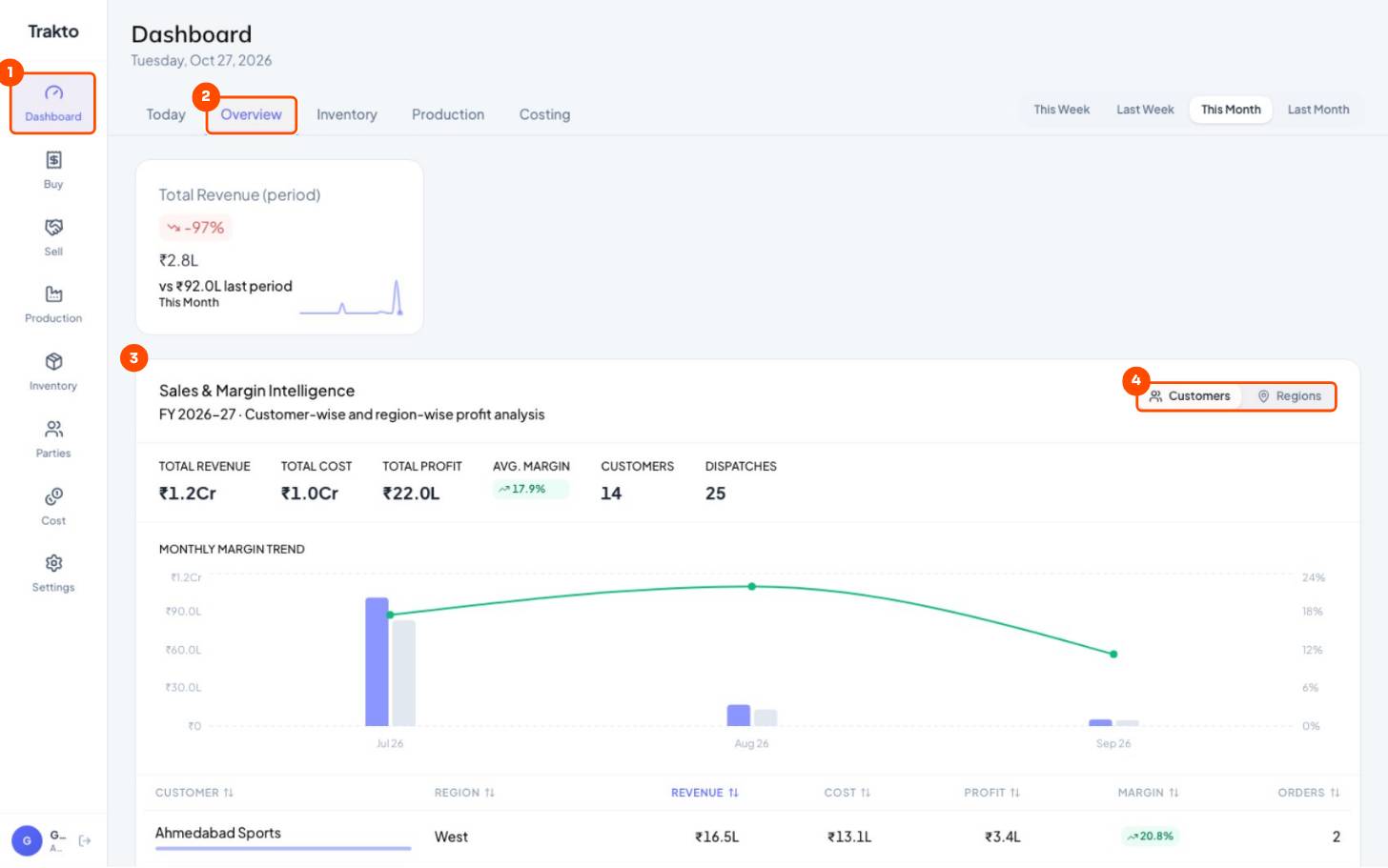
Task: Sort the table by Customer column
Action: pos(194,793)
